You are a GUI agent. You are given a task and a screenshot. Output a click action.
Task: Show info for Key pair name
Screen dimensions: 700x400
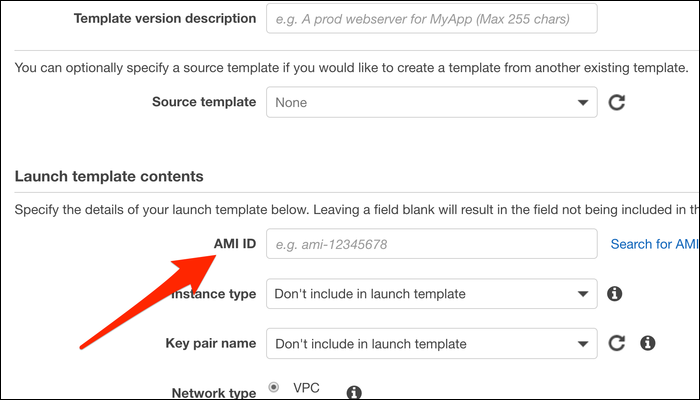click(x=647, y=343)
